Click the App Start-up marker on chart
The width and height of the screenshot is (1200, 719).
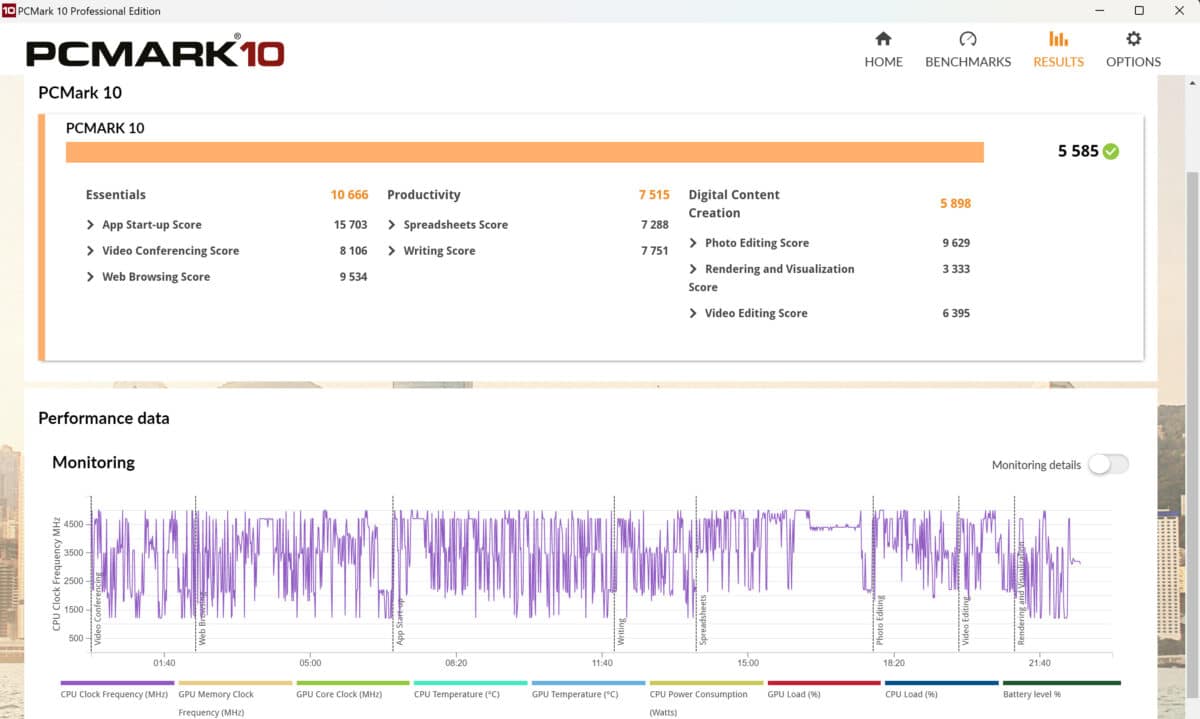(x=400, y=622)
